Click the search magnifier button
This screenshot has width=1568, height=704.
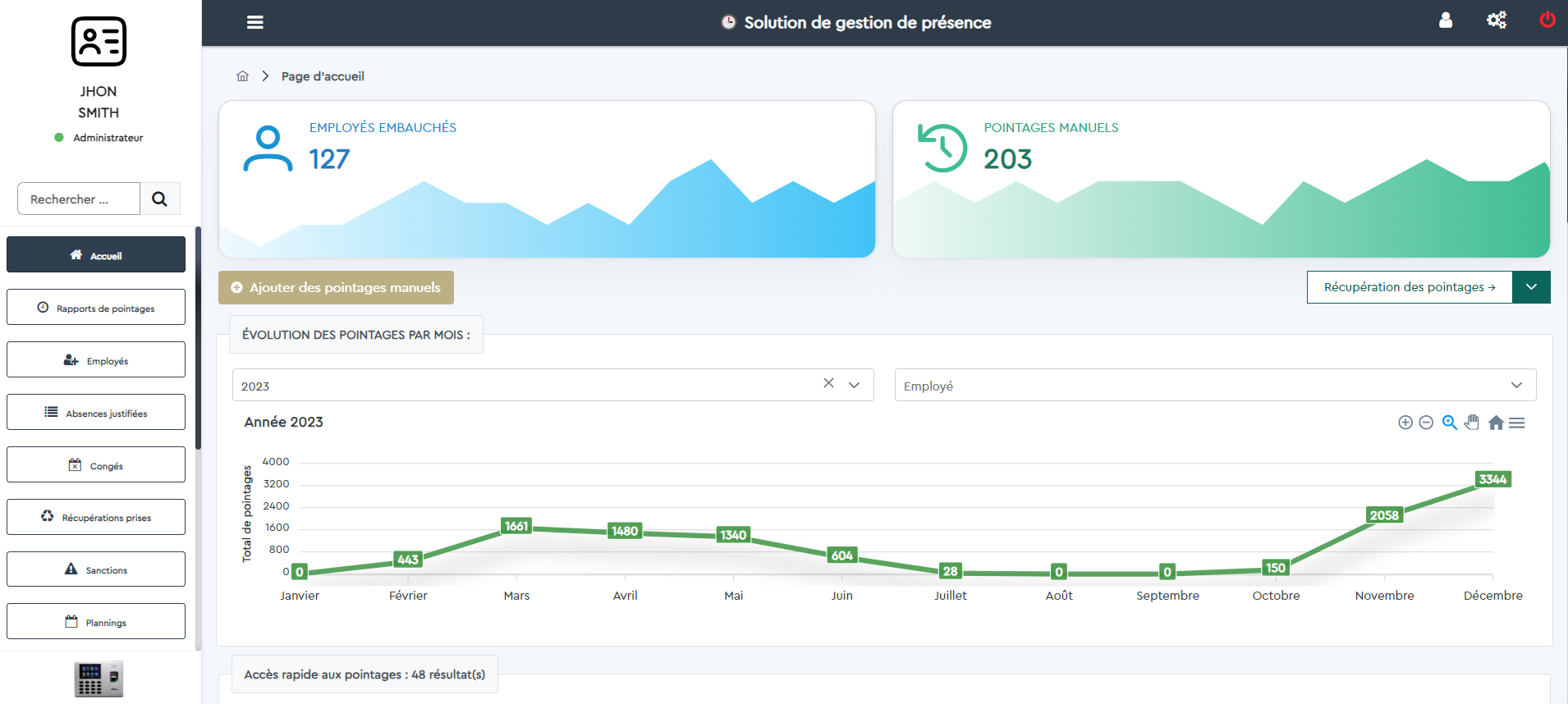[x=160, y=199]
